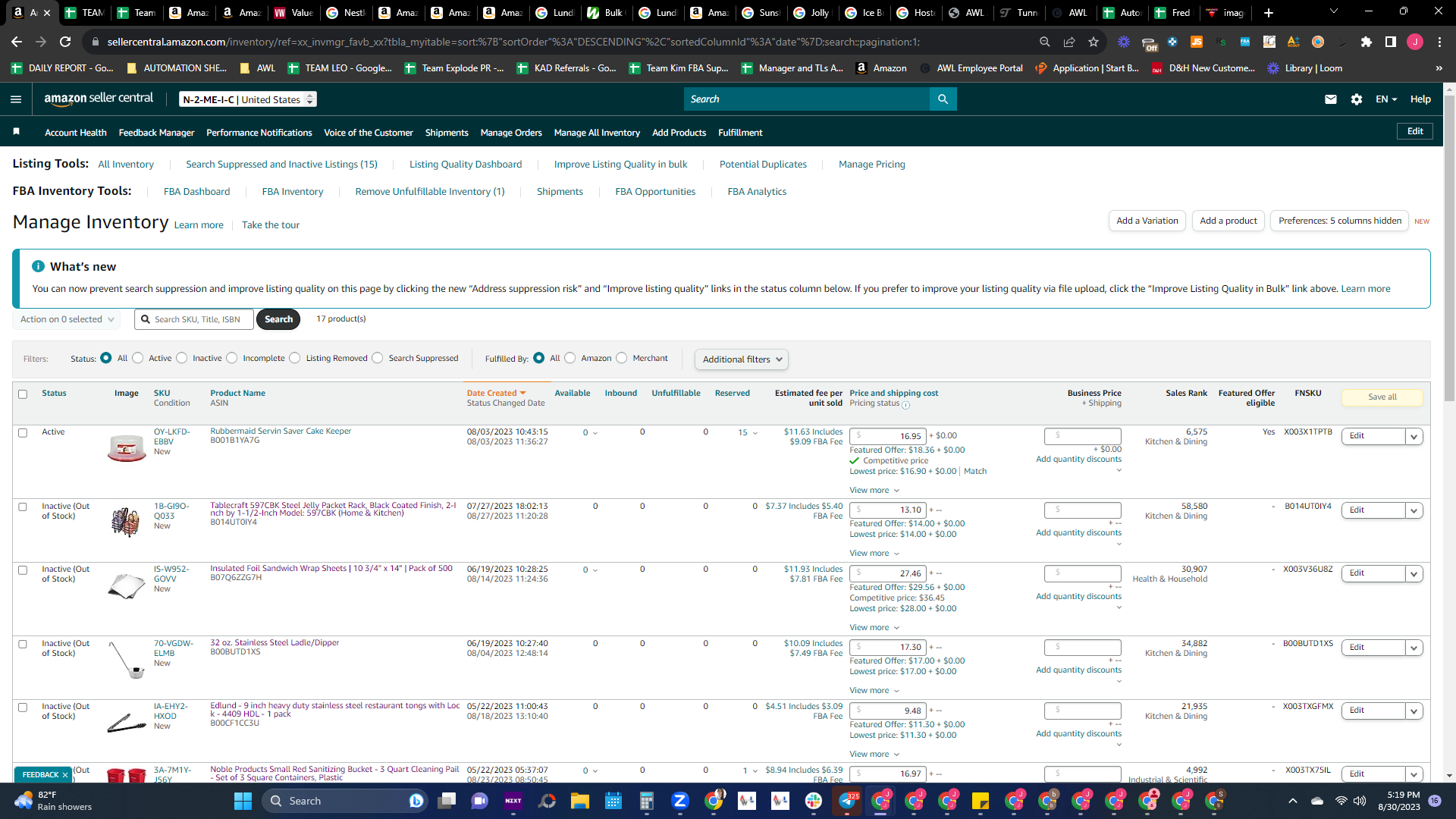Screen dimensions: 1456x819
Task: Reload the page with the refresh icon
Action: [65, 42]
